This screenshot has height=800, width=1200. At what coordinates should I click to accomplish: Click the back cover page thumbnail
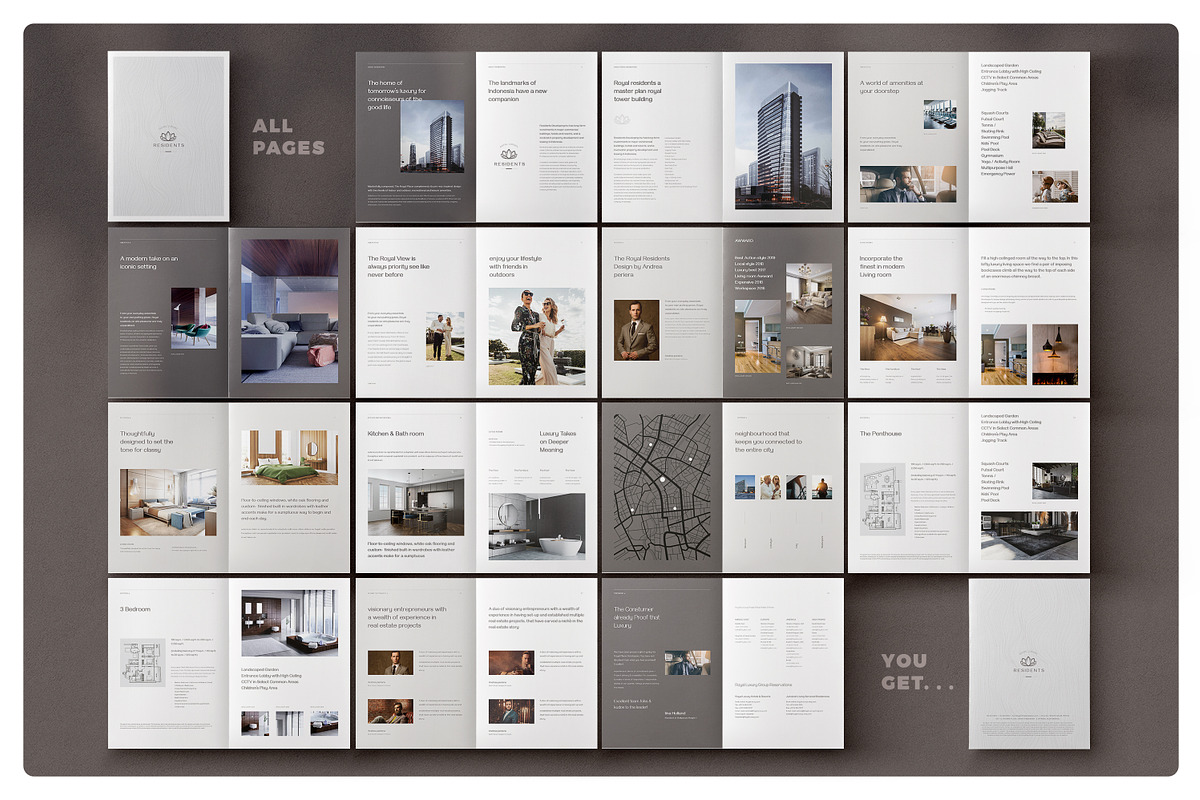[x=1029, y=663]
